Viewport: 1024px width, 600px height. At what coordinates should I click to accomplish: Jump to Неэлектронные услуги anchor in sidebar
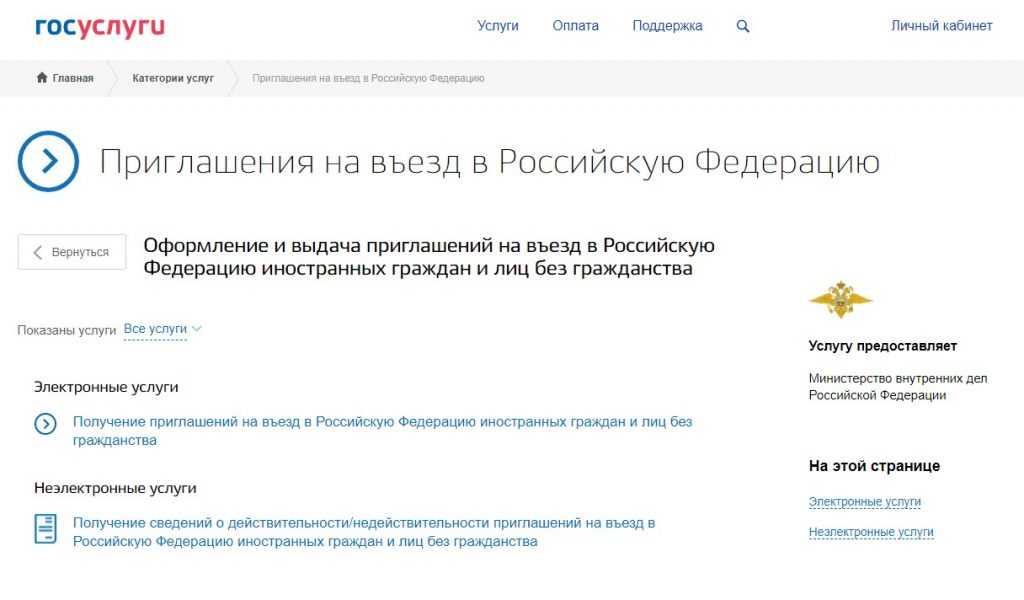[870, 532]
